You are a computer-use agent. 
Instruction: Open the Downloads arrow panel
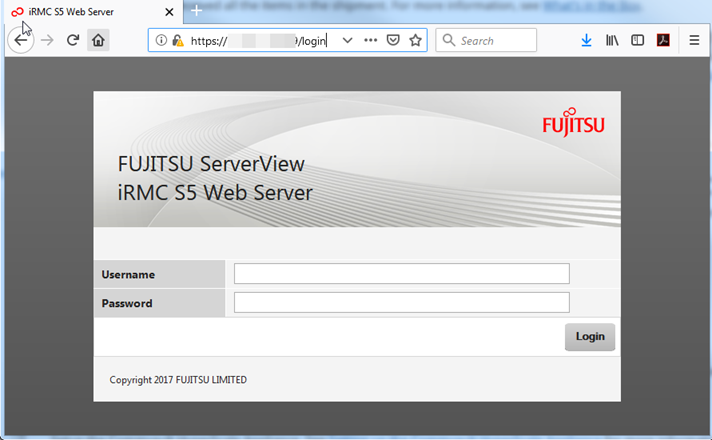click(x=586, y=40)
